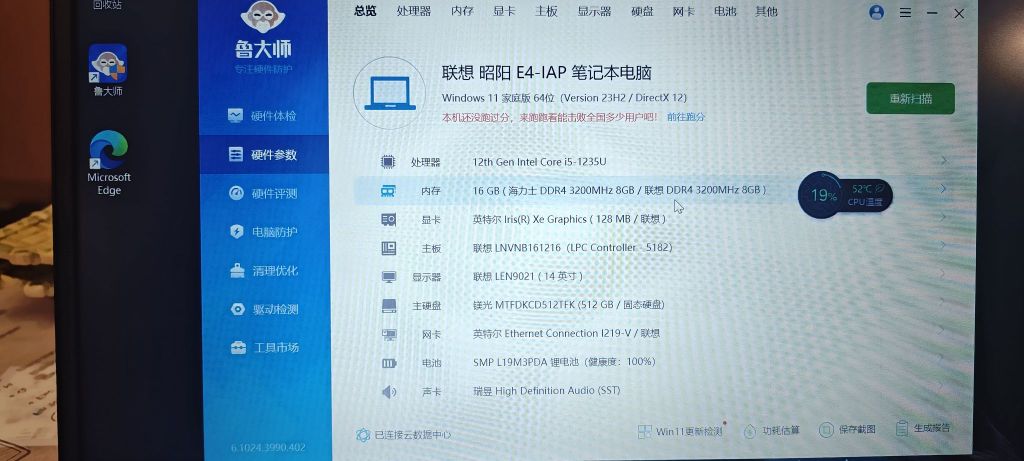Follow the 前往跑分 link
The width and height of the screenshot is (1024, 461).
click(x=686, y=118)
